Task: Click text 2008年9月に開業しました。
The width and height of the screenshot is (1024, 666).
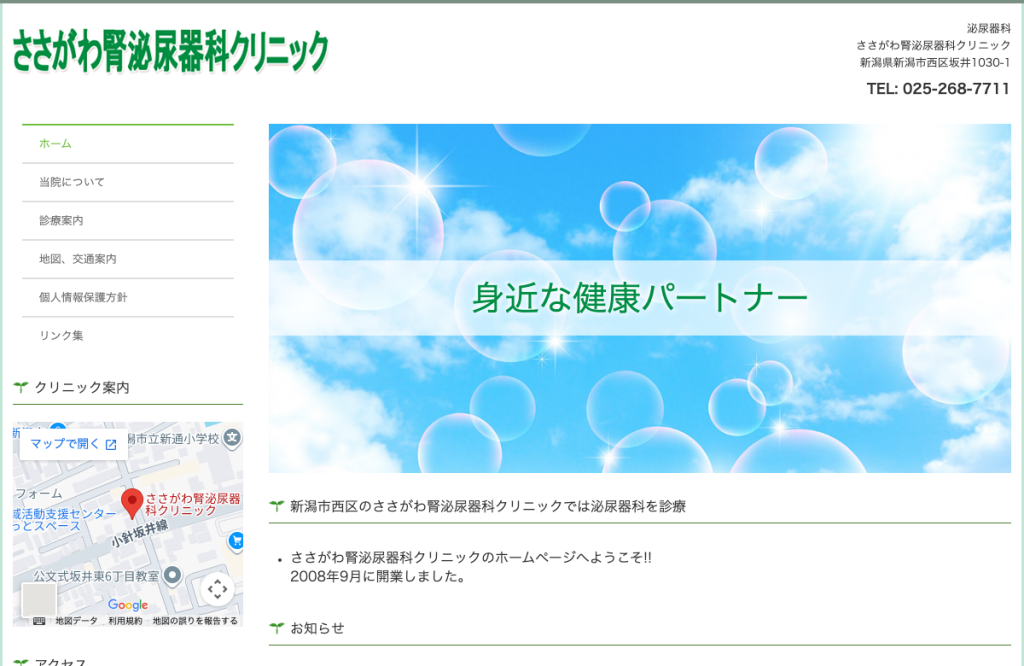Action: 378,577
